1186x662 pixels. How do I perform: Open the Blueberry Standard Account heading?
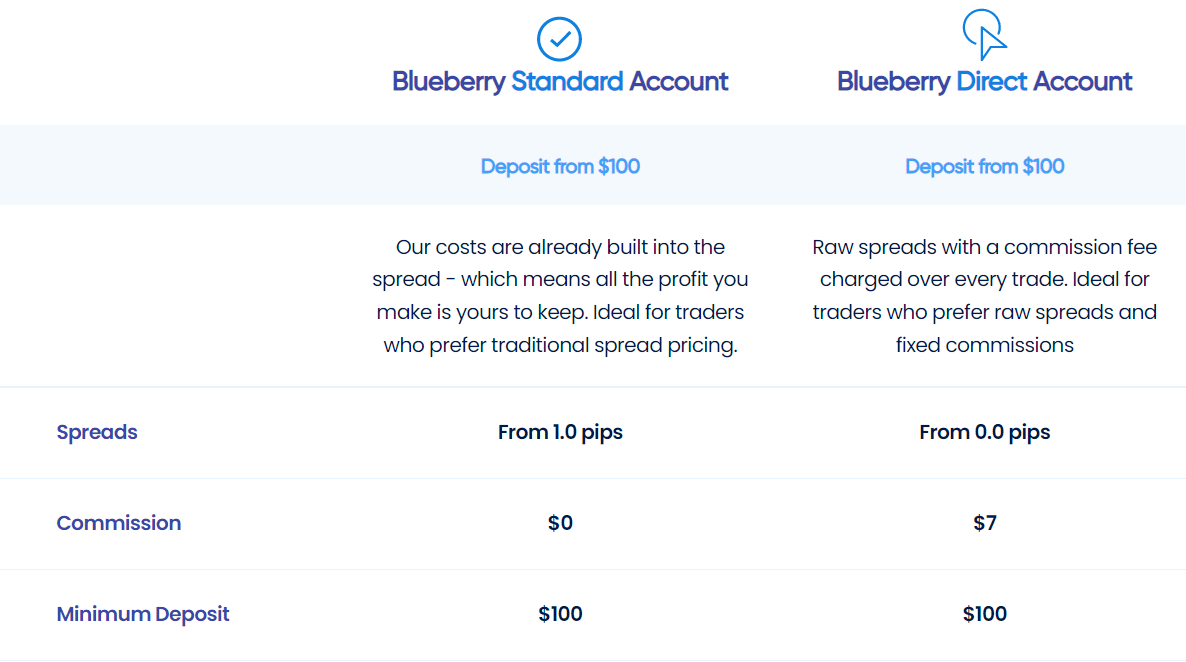click(x=560, y=82)
